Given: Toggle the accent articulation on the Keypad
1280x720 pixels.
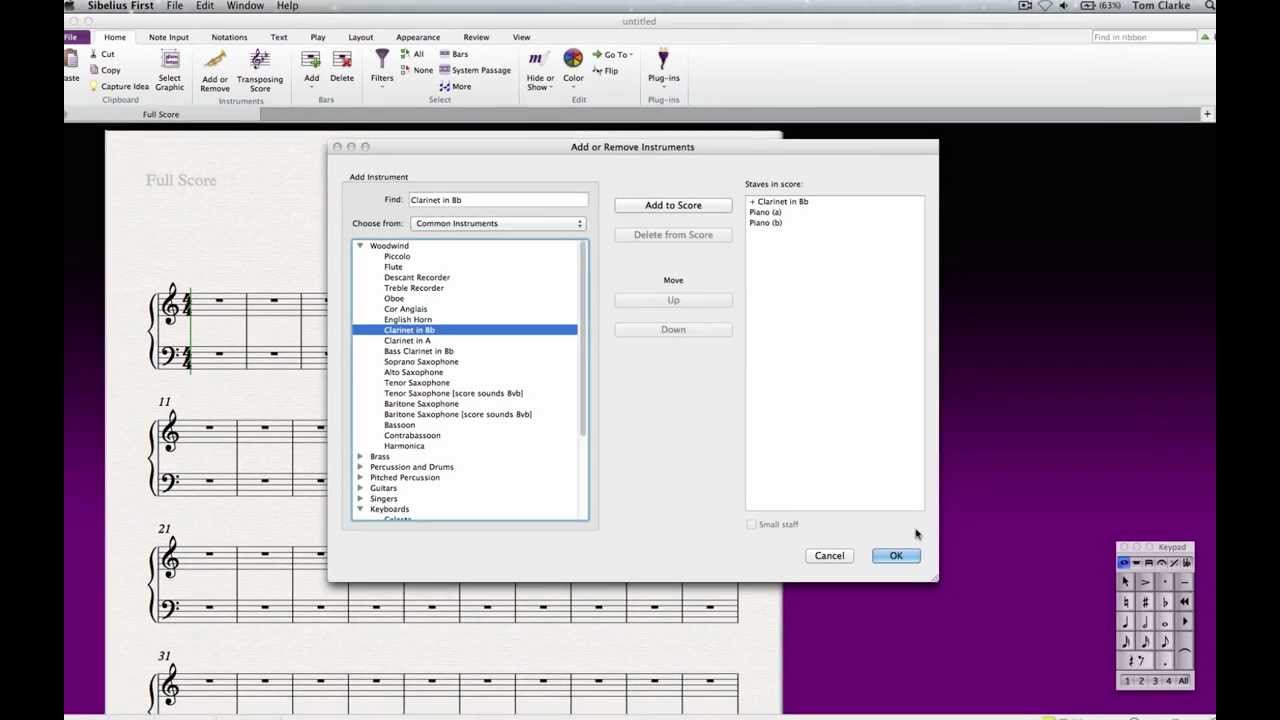Looking at the screenshot, I should click(x=1145, y=582).
